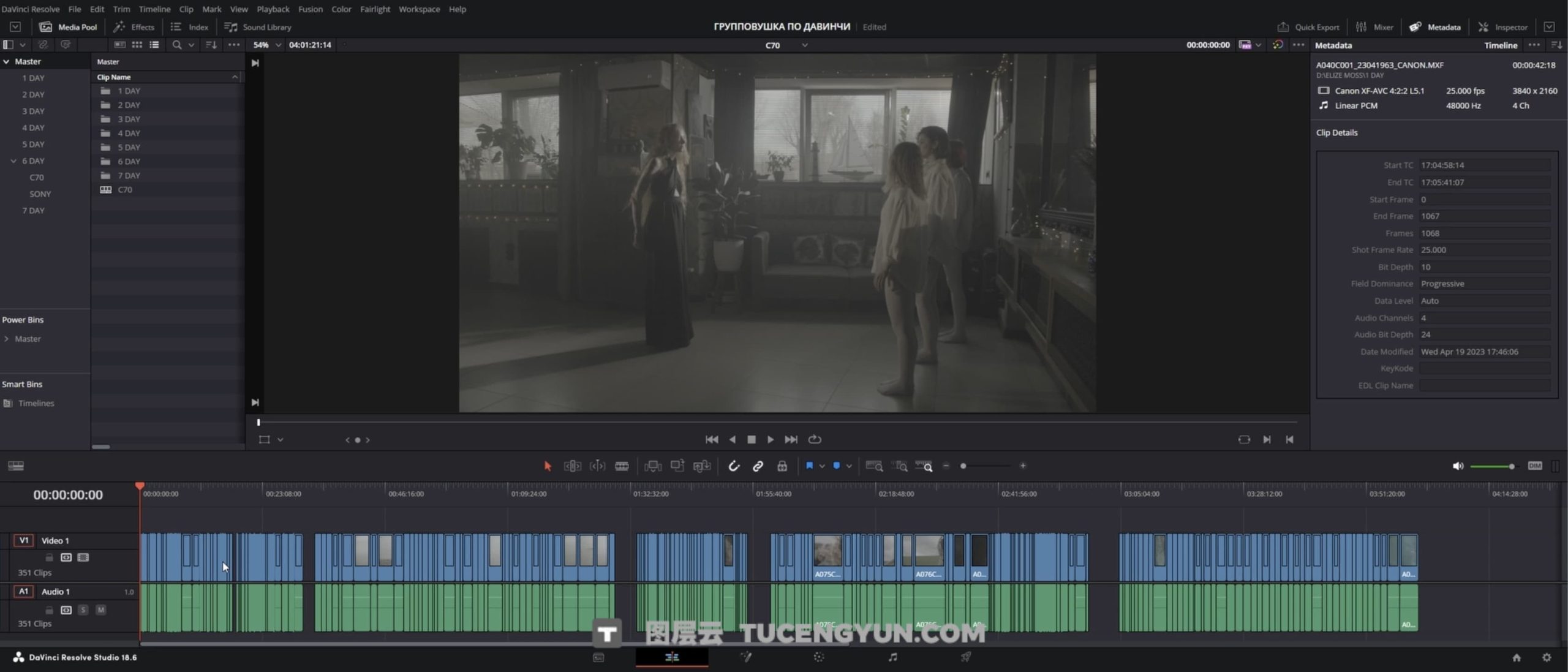Select the Blade edit mode tool

622,466
